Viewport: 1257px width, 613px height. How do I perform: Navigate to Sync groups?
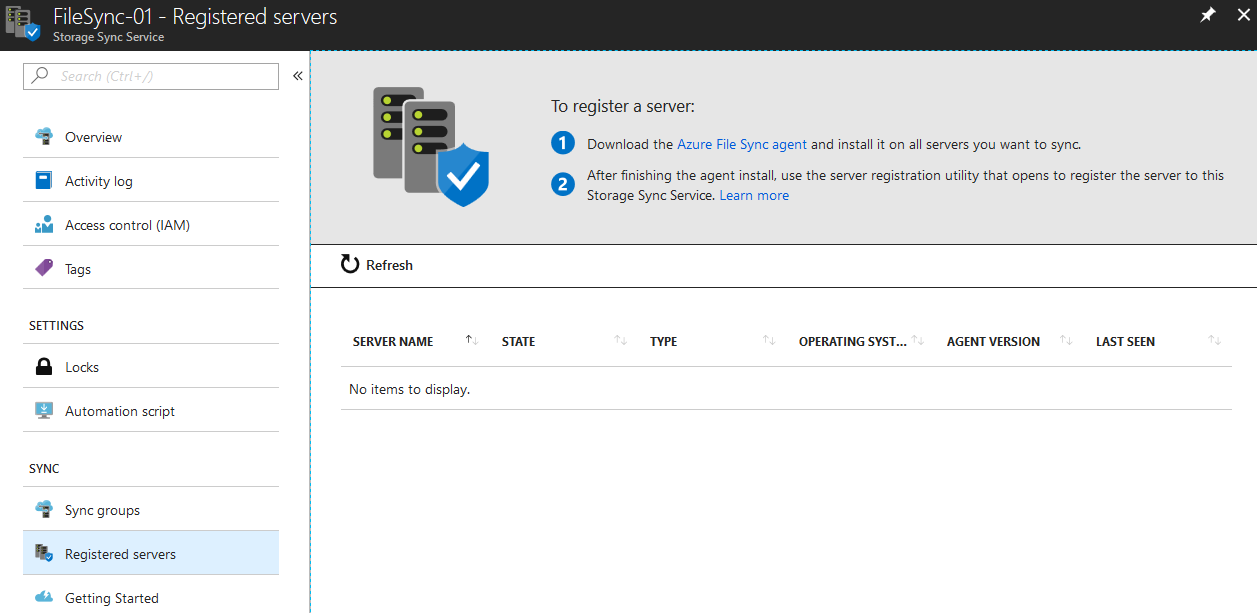pos(151,510)
